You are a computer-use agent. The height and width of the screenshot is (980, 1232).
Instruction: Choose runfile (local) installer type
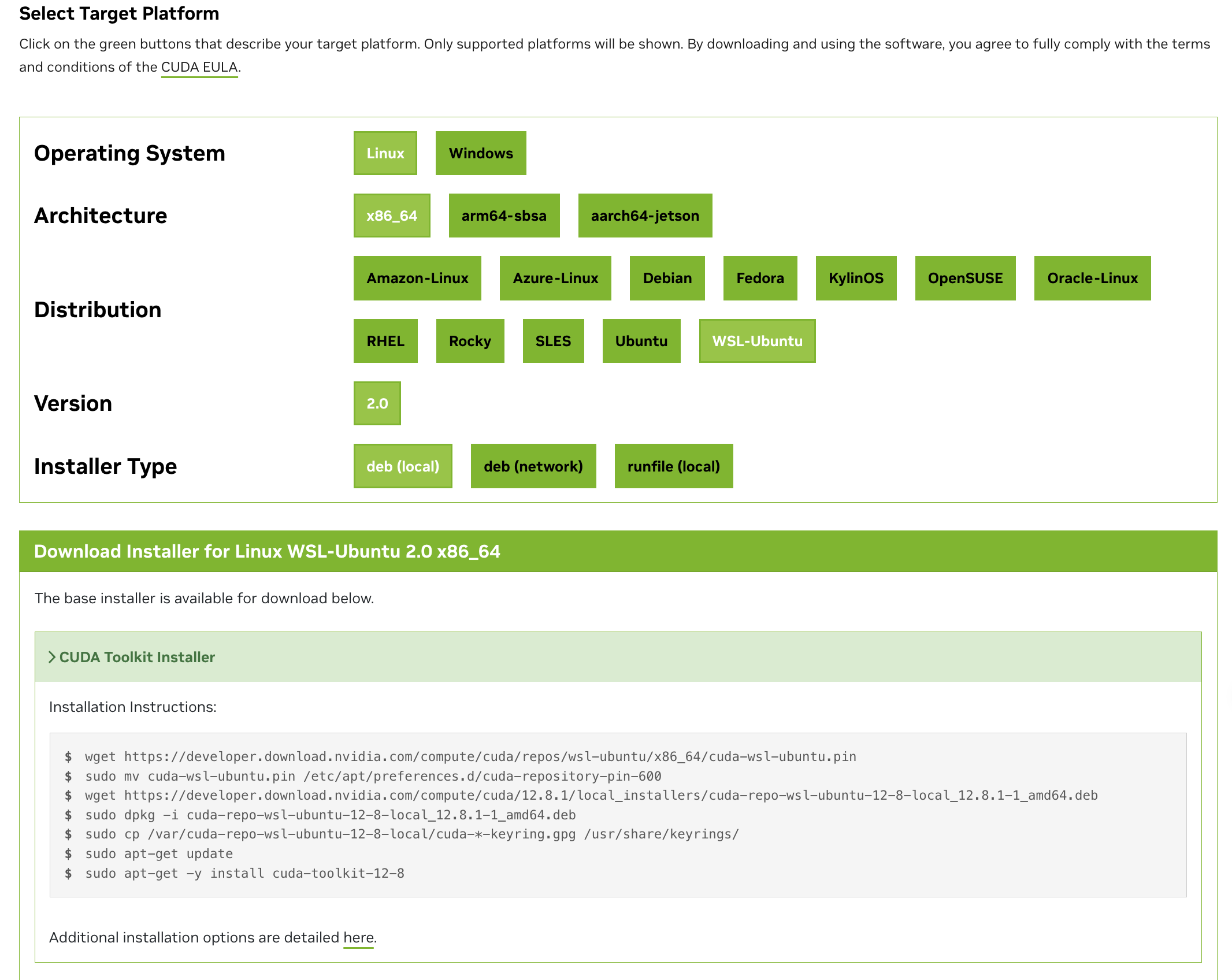pos(674,466)
